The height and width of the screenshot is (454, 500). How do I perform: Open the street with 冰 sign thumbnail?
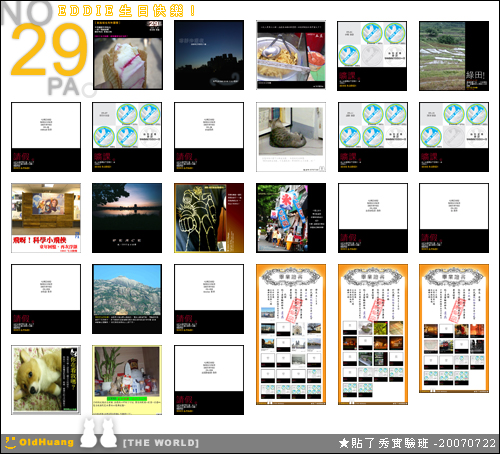(291, 218)
